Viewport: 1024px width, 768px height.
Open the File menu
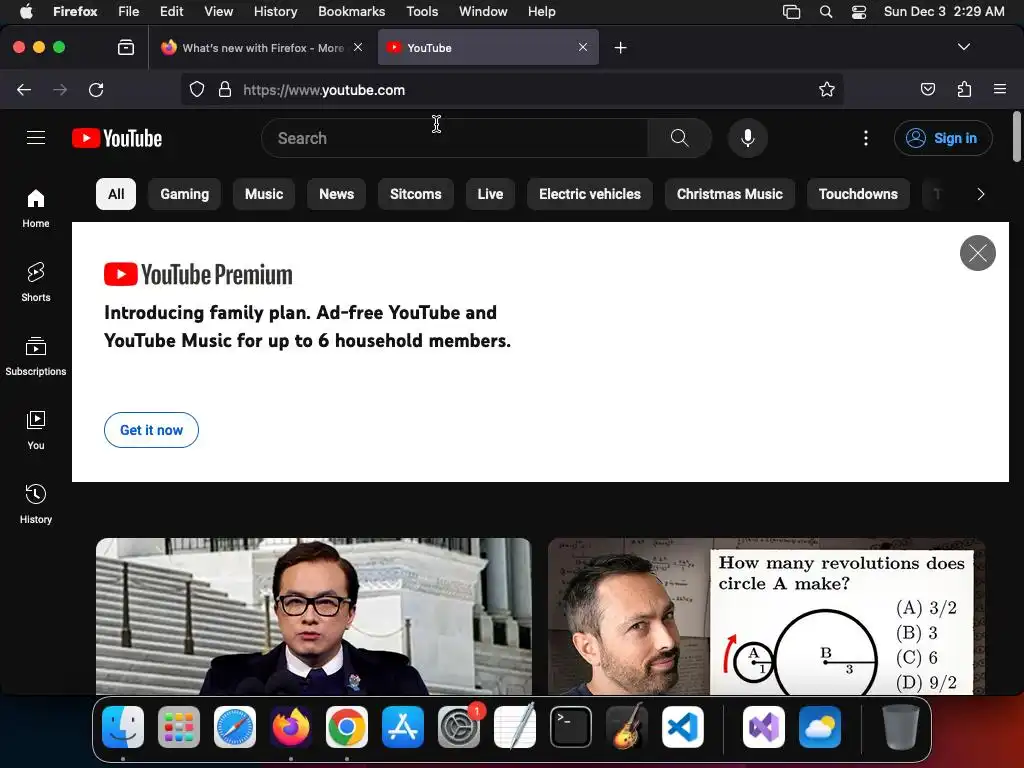(x=129, y=11)
